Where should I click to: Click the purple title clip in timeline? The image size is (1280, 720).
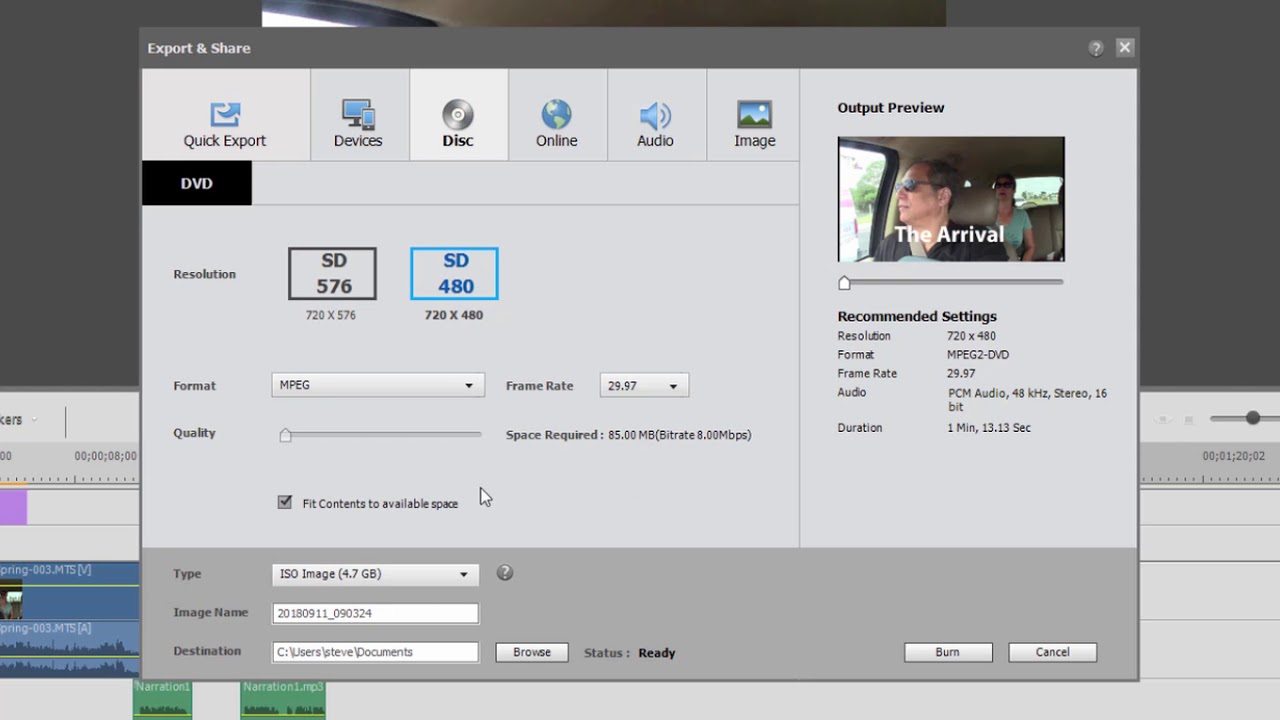[x=13, y=507]
